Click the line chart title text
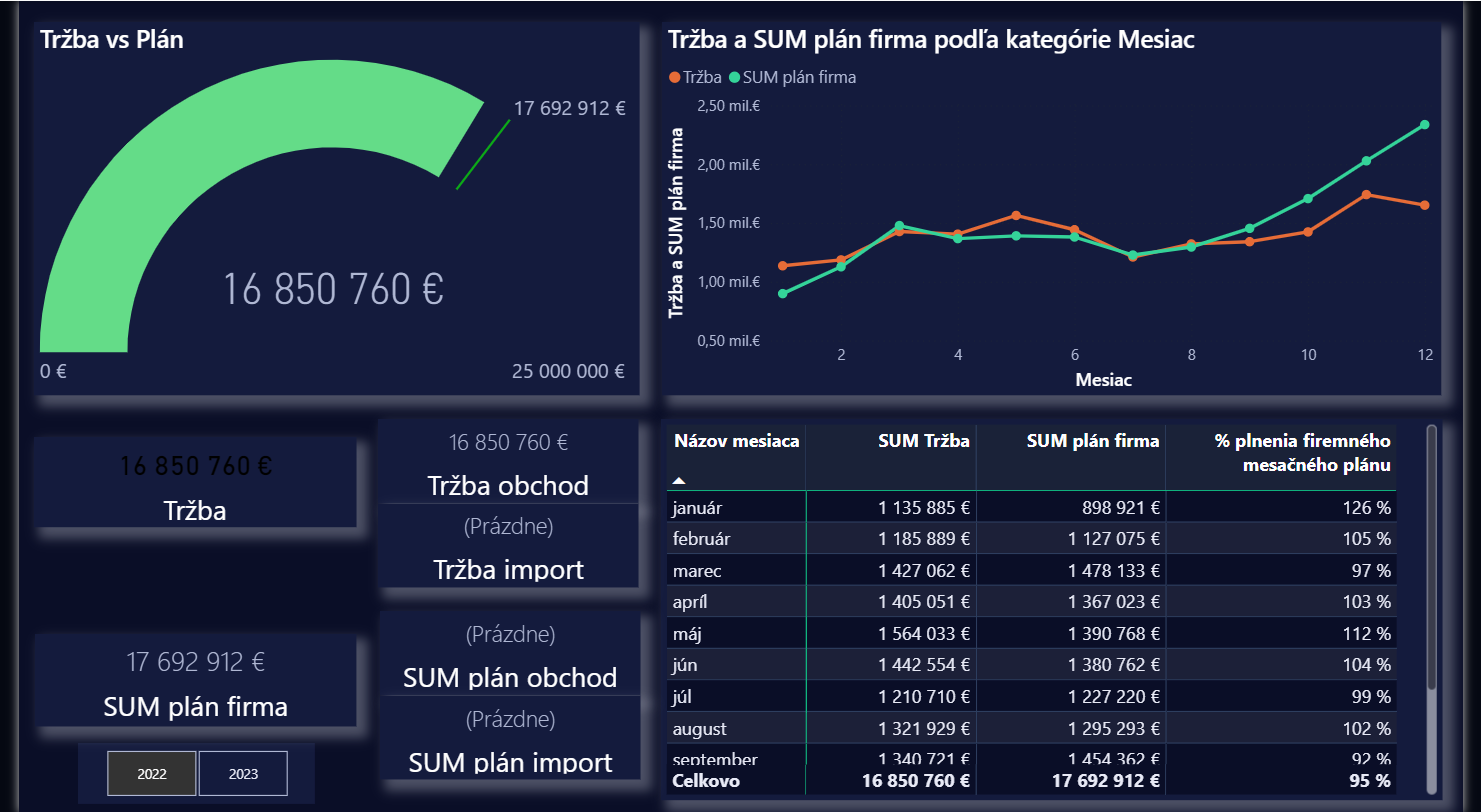Image resolution: width=1481 pixels, height=812 pixels. tap(931, 40)
